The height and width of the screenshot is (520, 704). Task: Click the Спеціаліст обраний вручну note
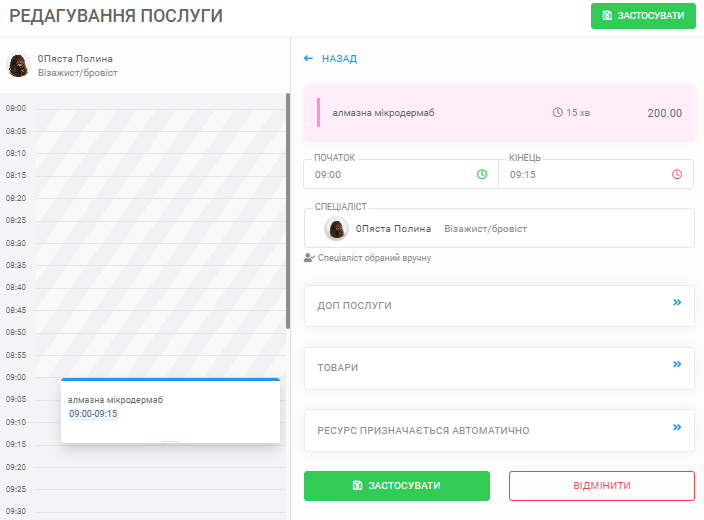(374, 258)
